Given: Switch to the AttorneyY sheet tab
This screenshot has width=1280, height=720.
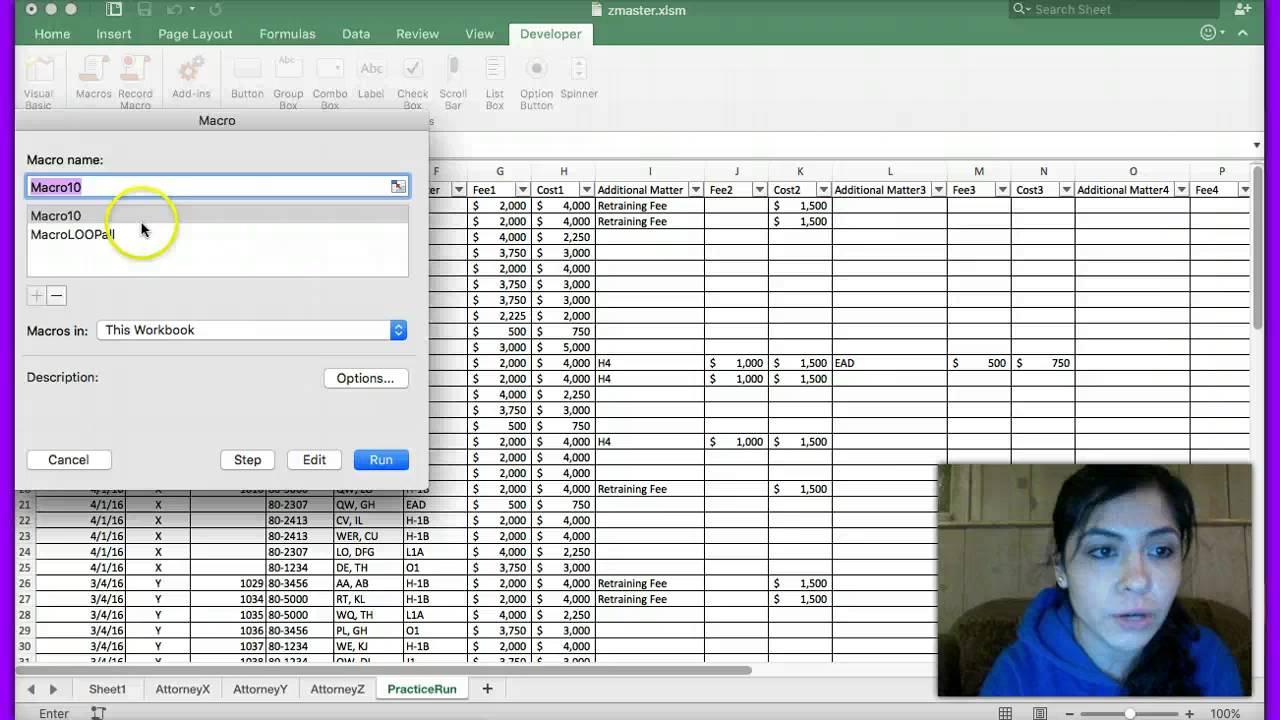Looking at the screenshot, I should click(x=260, y=689).
